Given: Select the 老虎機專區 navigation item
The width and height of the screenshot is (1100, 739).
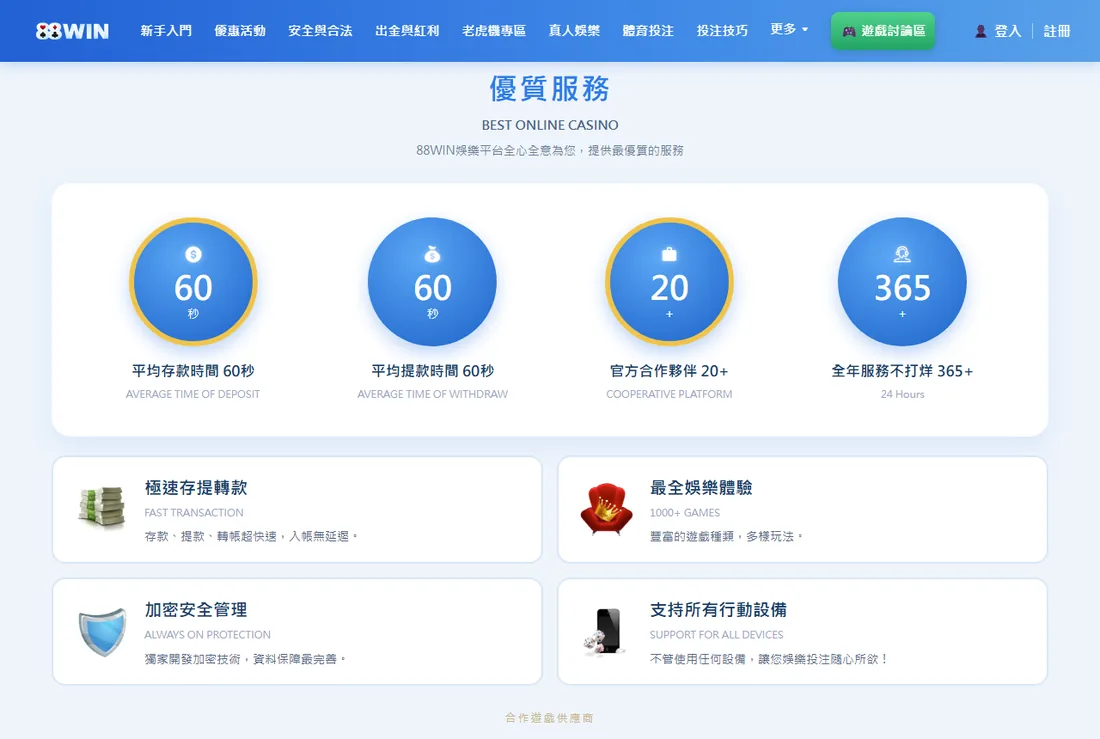Looking at the screenshot, I should [494, 31].
